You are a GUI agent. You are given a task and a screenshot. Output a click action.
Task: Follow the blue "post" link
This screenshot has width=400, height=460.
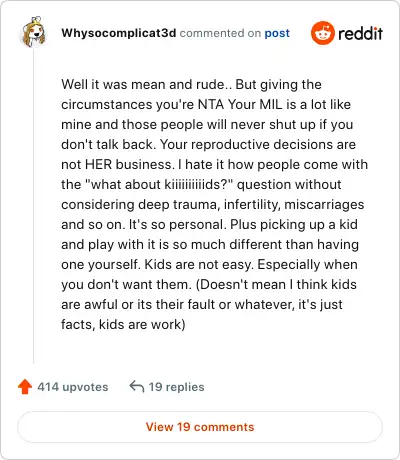point(277,33)
